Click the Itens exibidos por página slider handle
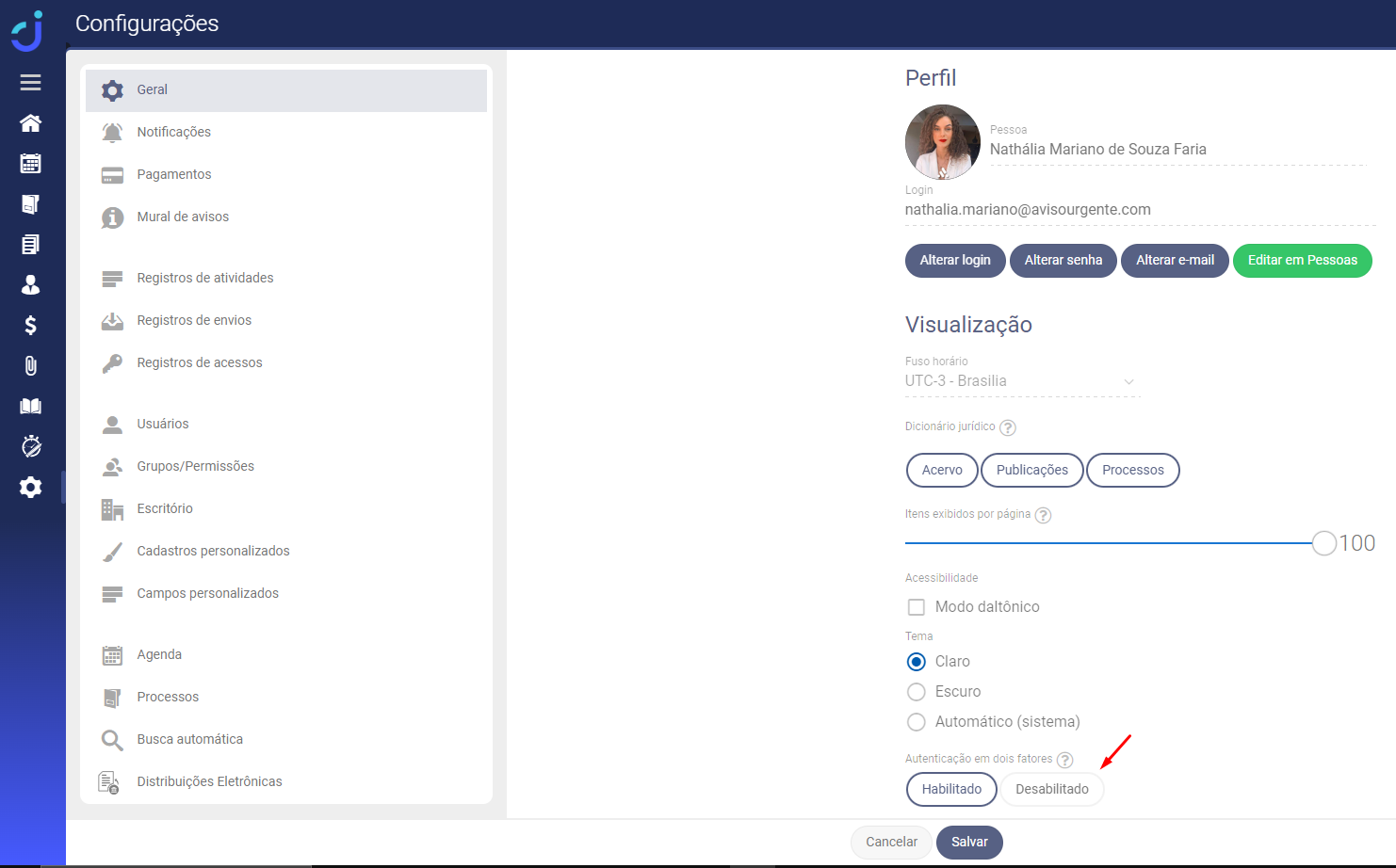Viewport: 1396px width, 868px height. [x=1323, y=543]
